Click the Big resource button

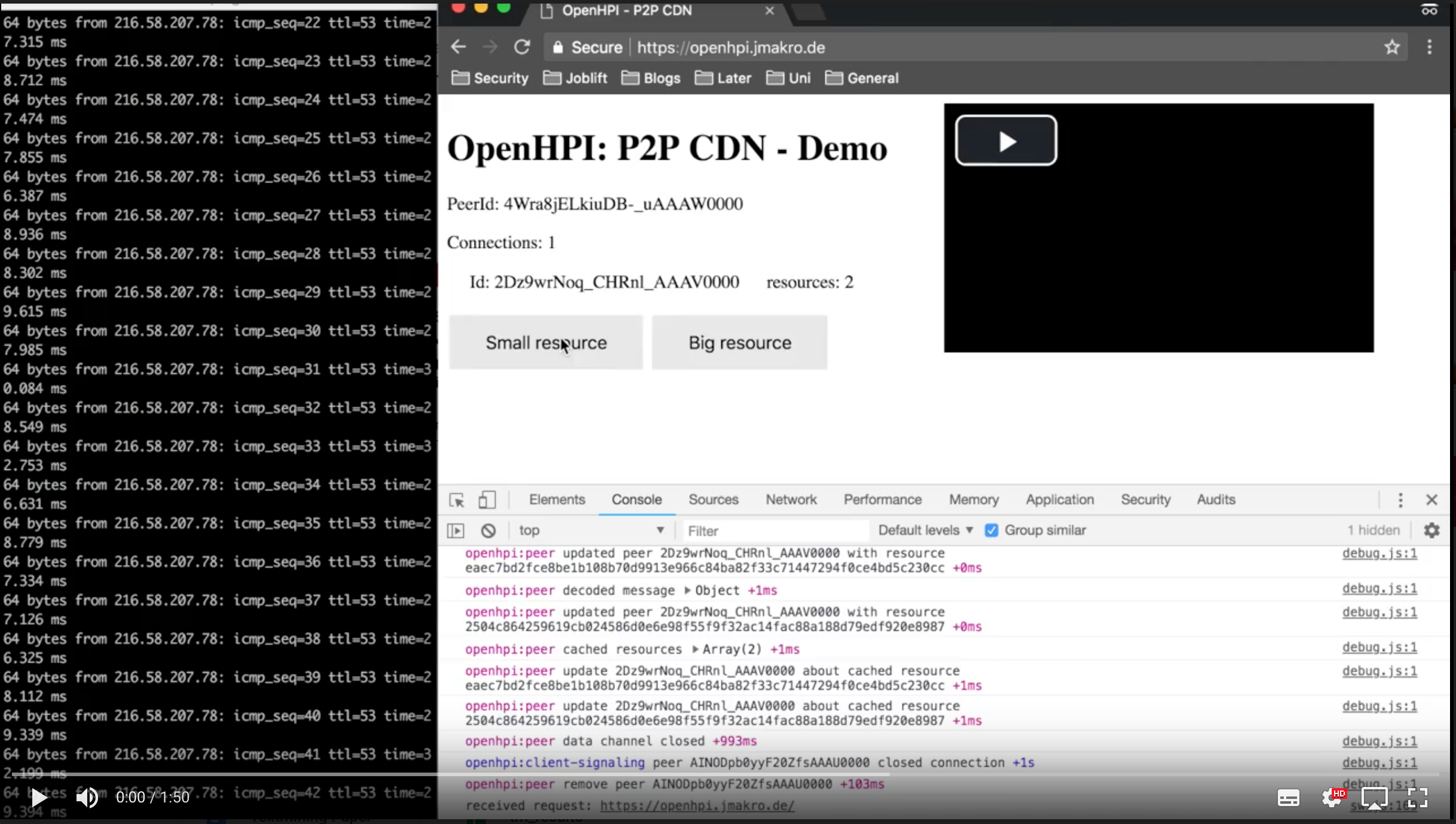coord(739,343)
